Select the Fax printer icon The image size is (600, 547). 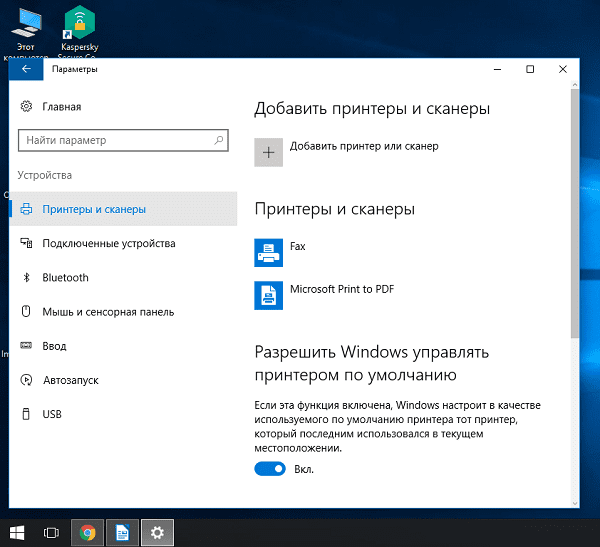click(268, 253)
